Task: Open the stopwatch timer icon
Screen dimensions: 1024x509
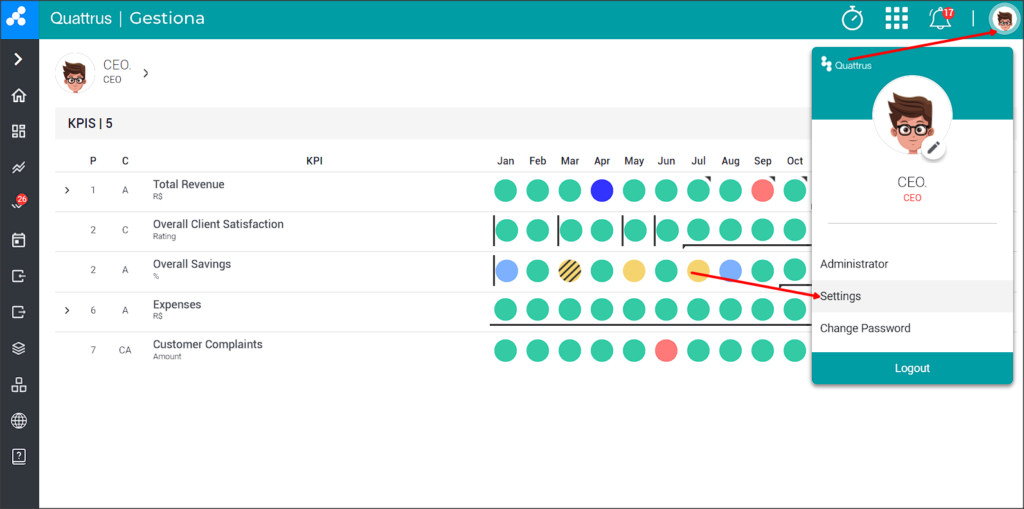Action: [852, 19]
